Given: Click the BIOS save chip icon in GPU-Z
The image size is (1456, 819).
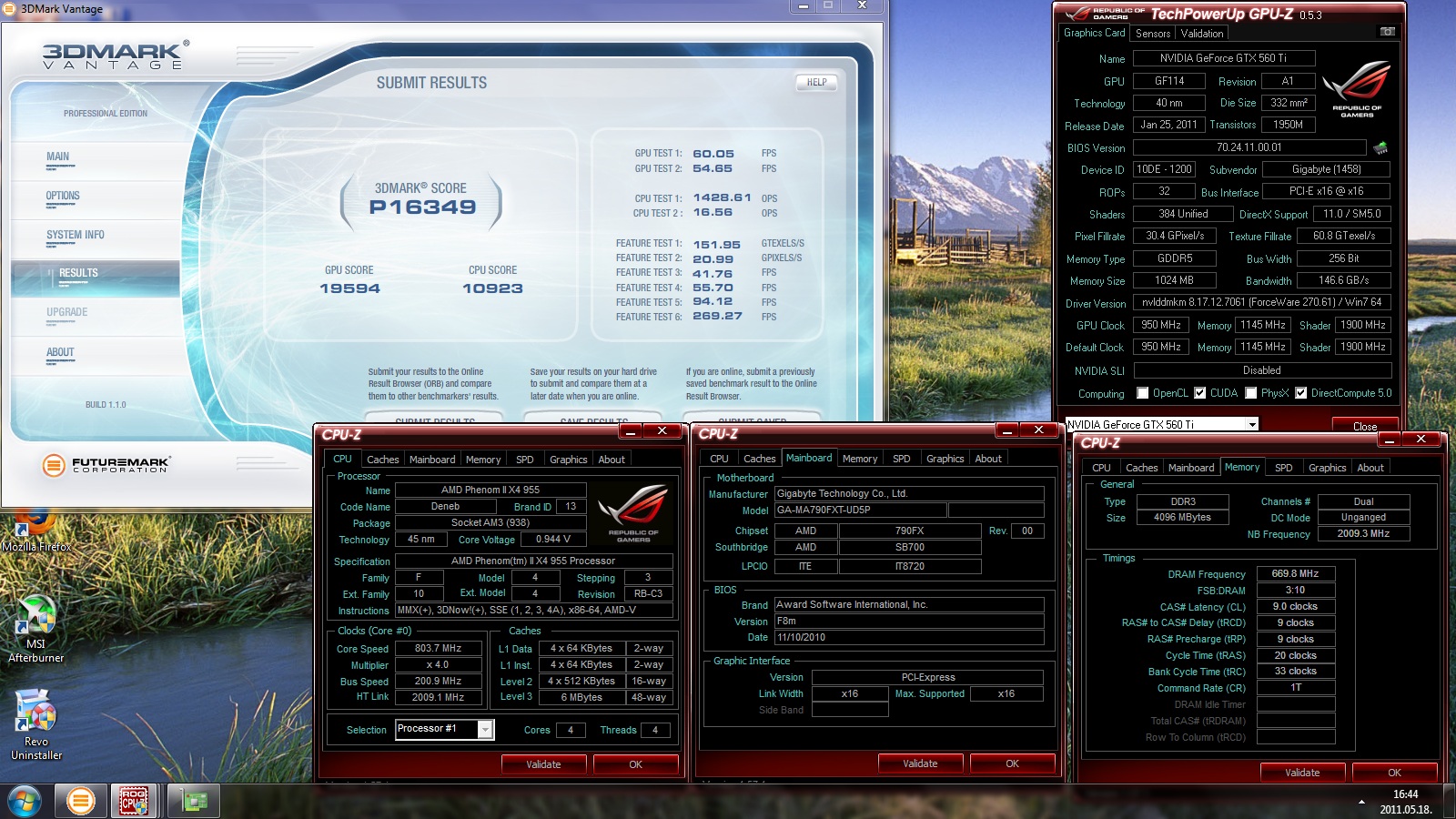Looking at the screenshot, I should (1380, 147).
